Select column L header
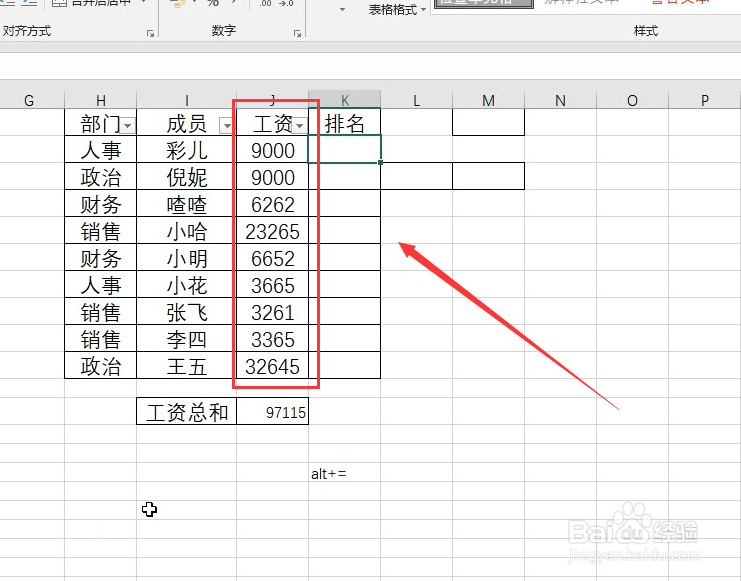Screen dimensions: 741x581 [416, 100]
